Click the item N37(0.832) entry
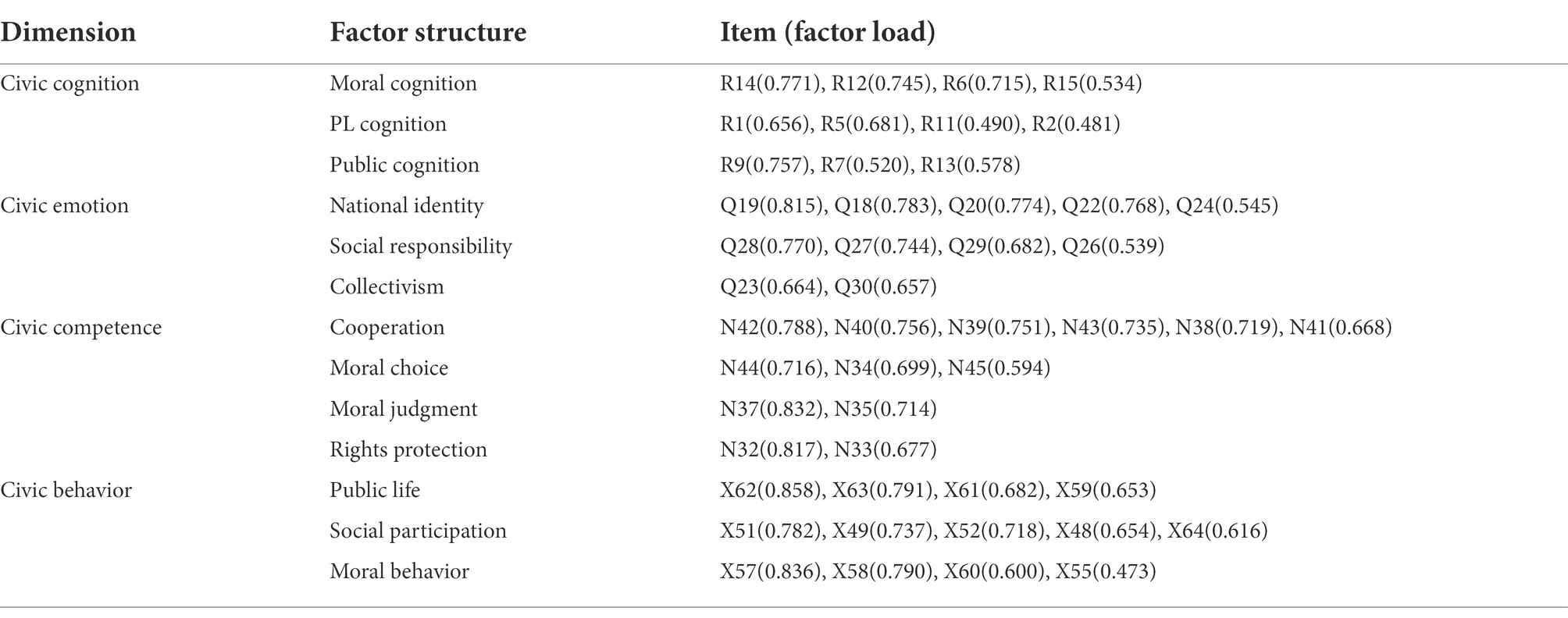 (772, 409)
